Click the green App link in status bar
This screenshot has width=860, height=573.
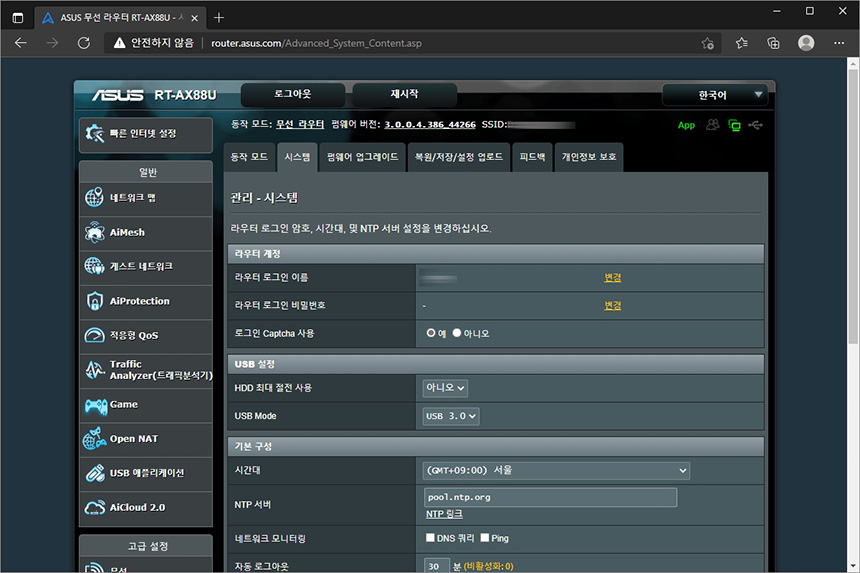(686, 125)
